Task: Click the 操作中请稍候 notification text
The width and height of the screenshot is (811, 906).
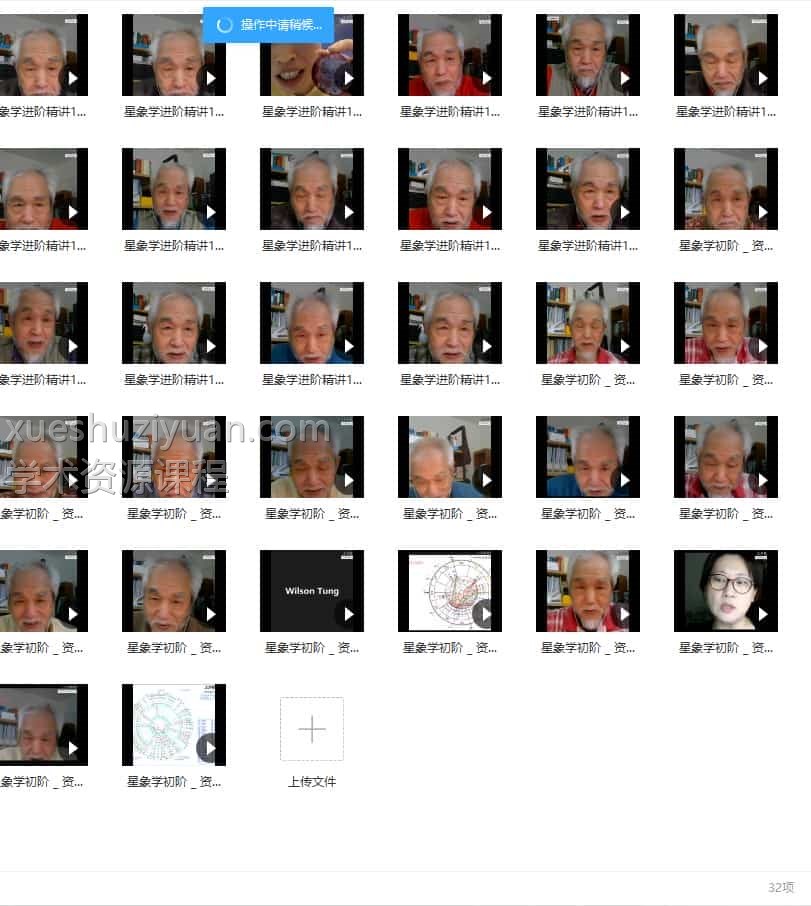Action: pos(281,25)
